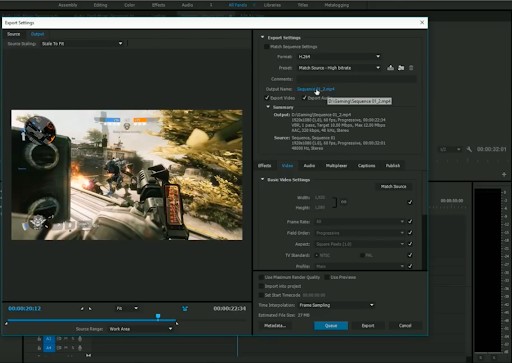
Task: Click the video preview frame
Action: point(127,175)
